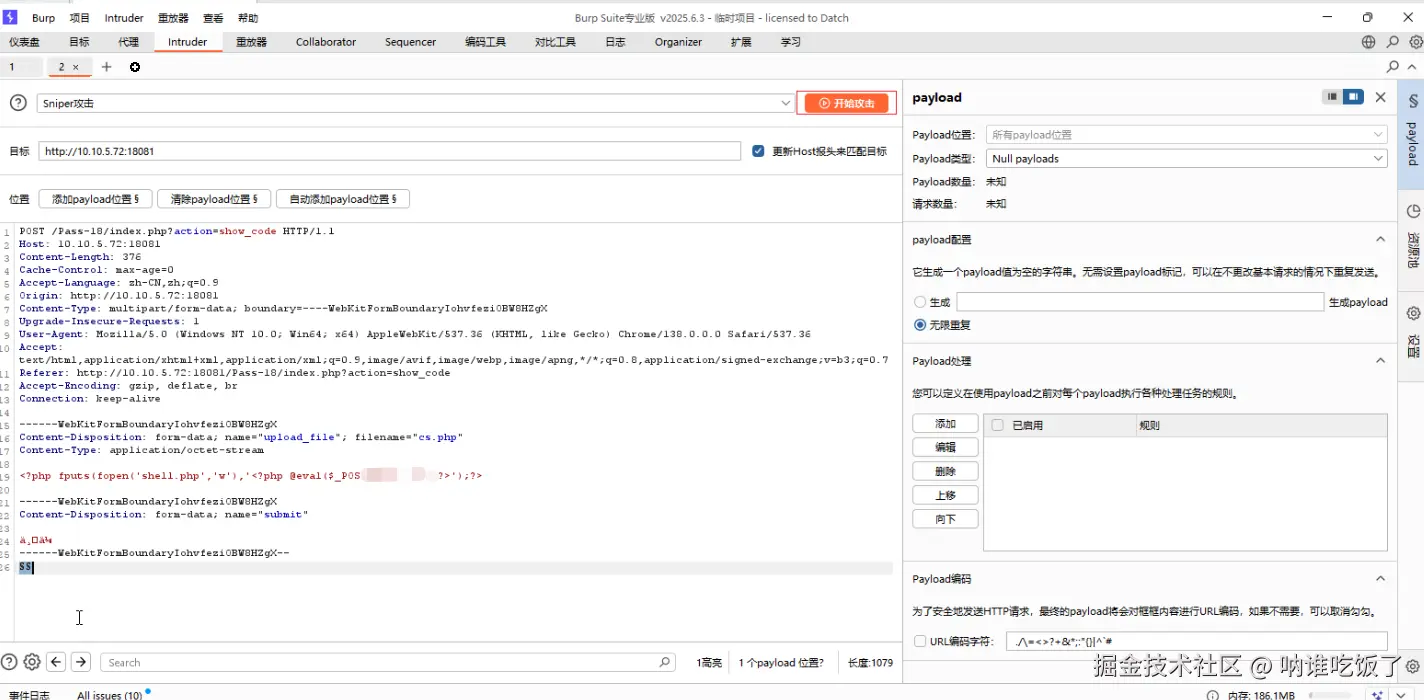The height and width of the screenshot is (700, 1424).
Task: Click 添加 processing rule button
Action: point(945,424)
